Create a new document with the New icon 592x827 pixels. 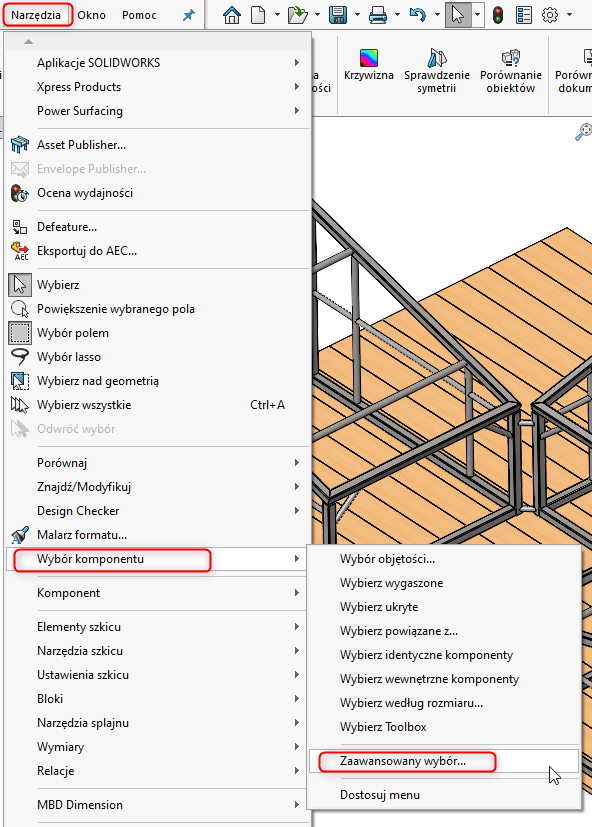258,15
